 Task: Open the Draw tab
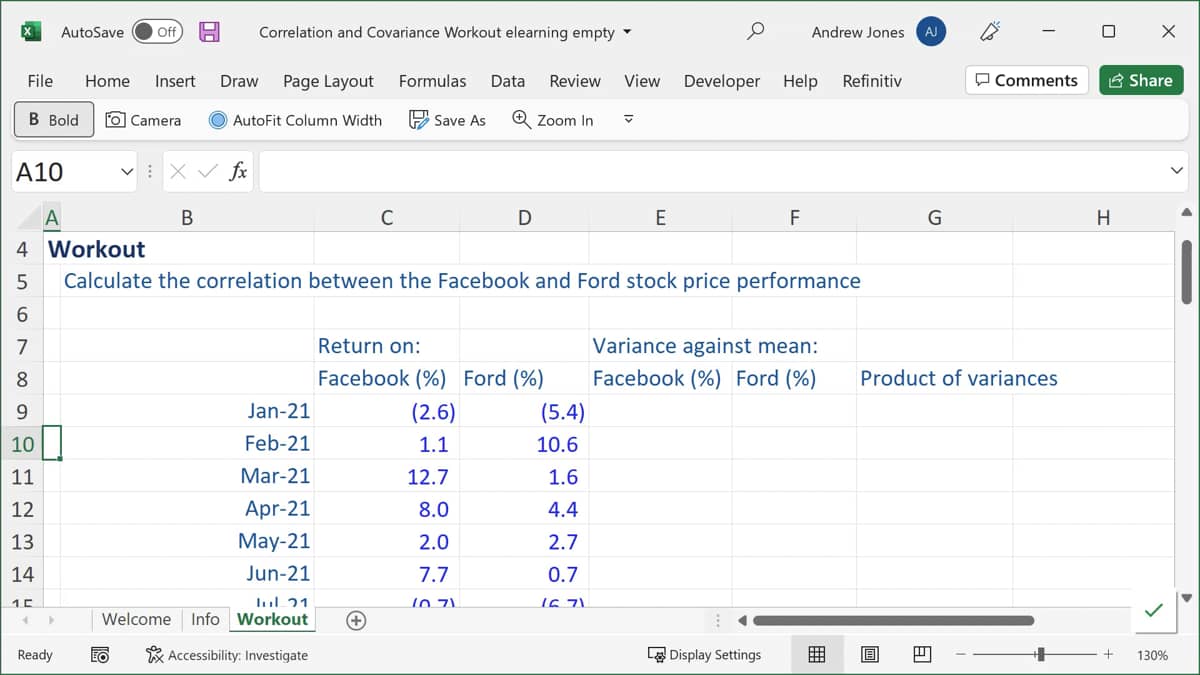tap(239, 81)
